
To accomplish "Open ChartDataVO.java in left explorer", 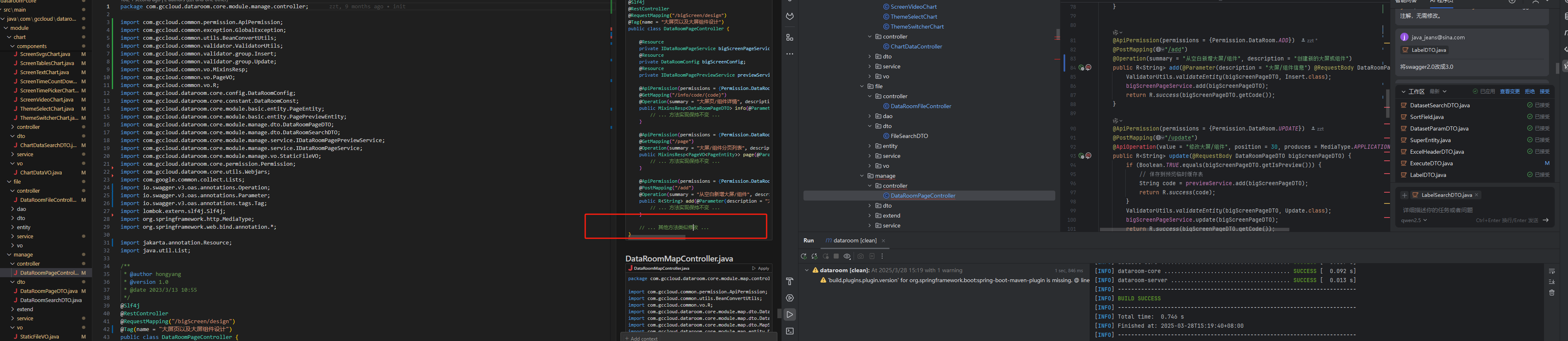I will point(41,173).
